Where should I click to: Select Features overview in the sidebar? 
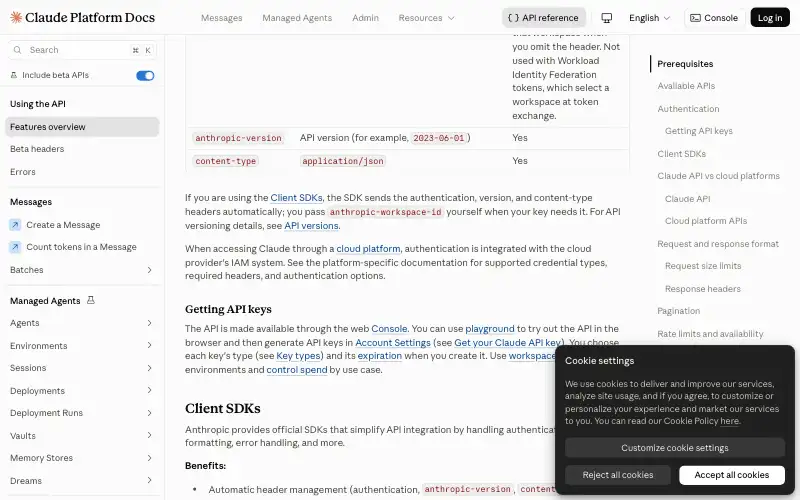(x=82, y=127)
